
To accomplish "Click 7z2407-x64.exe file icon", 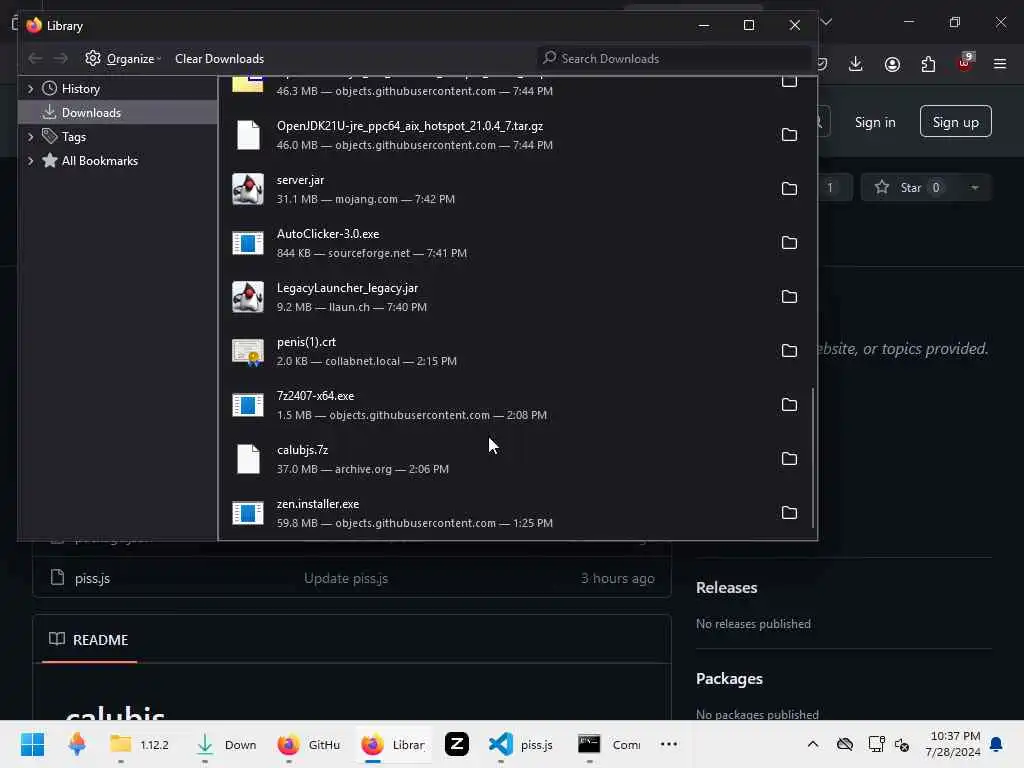I will point(248,405).
